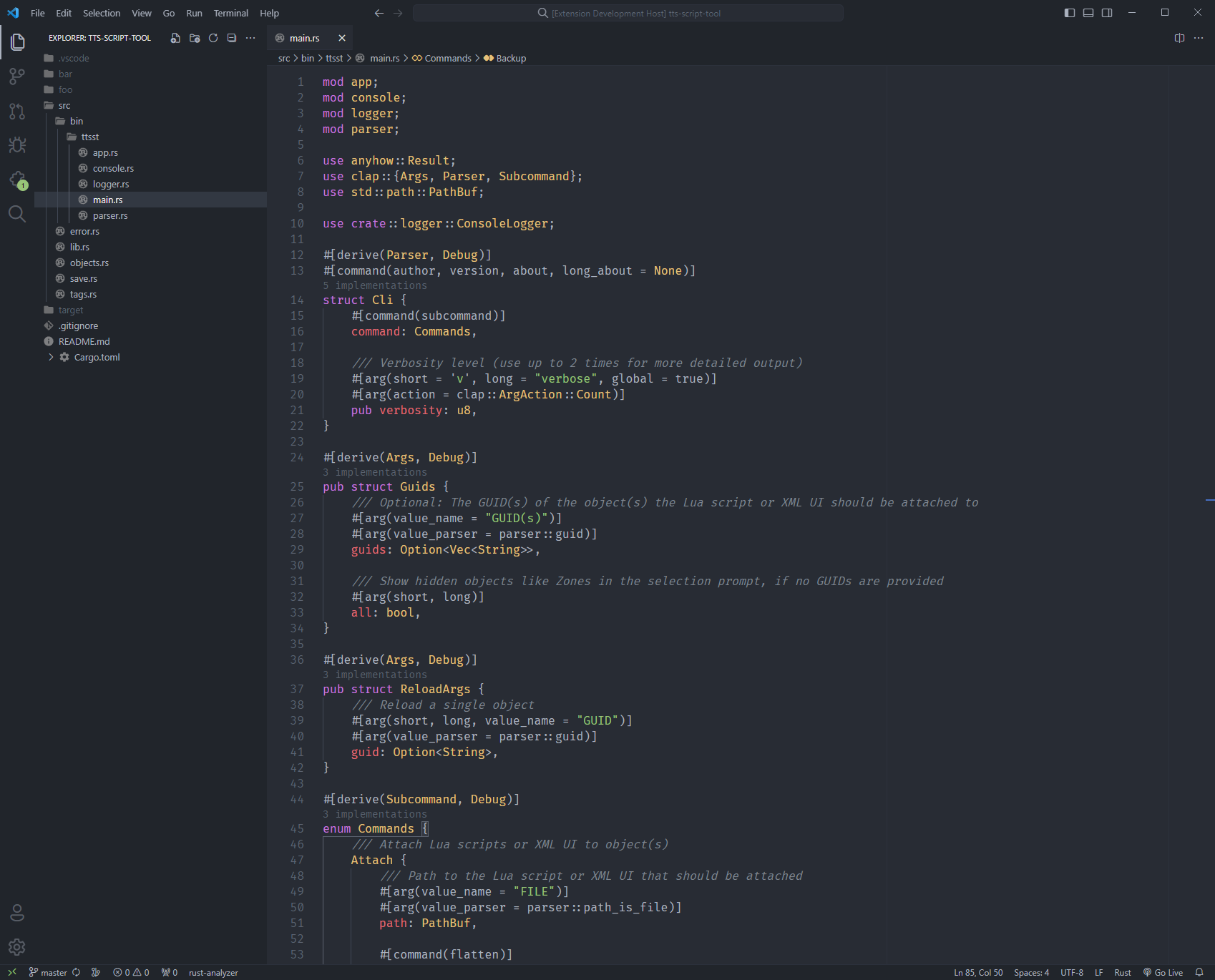The image size is (1215, 980).
Task: Open the Selection menu
Action: (102, 13)
